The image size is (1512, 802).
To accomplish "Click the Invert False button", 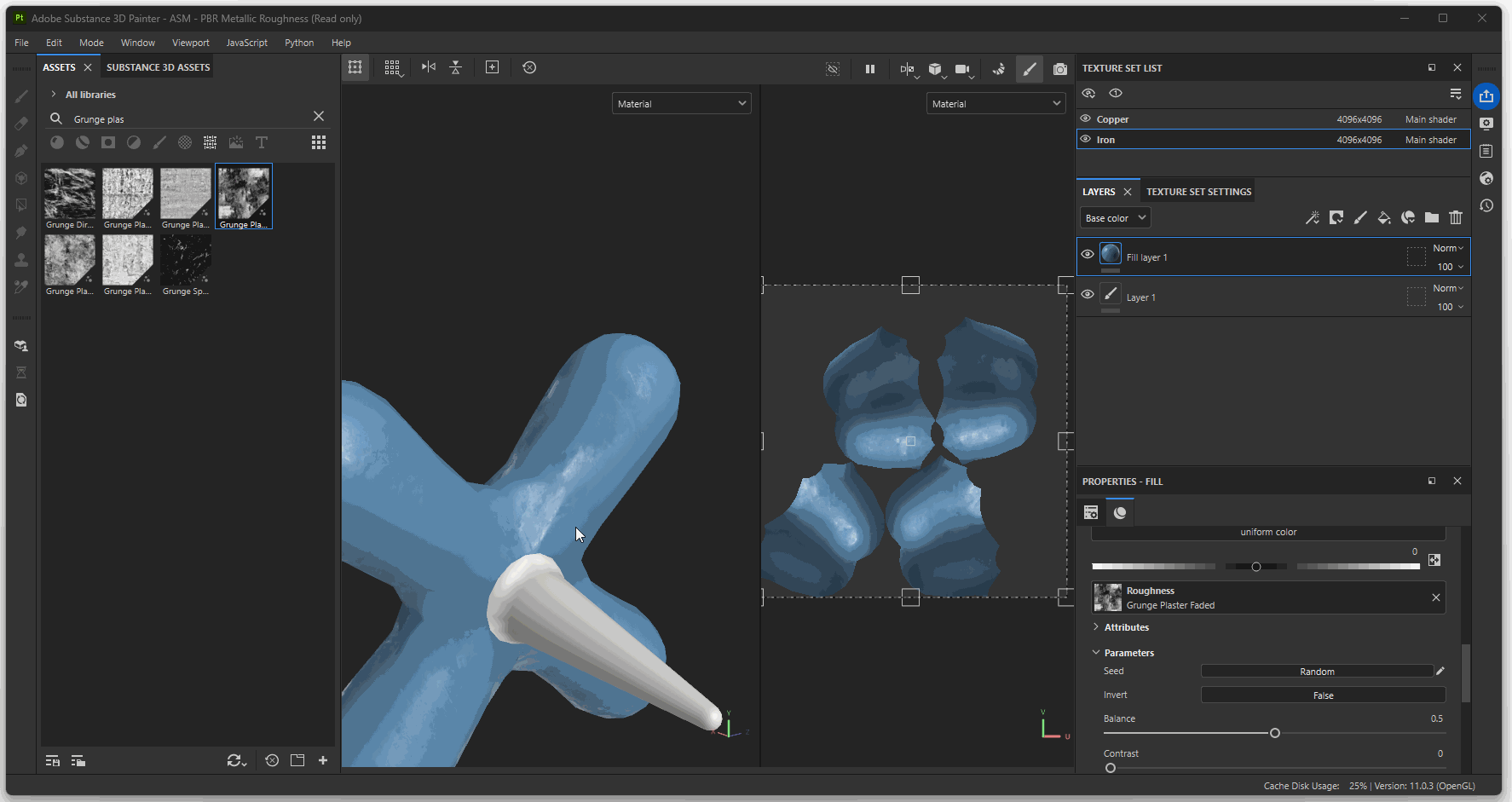I will pyautogui.click(x=1323, y=695).
